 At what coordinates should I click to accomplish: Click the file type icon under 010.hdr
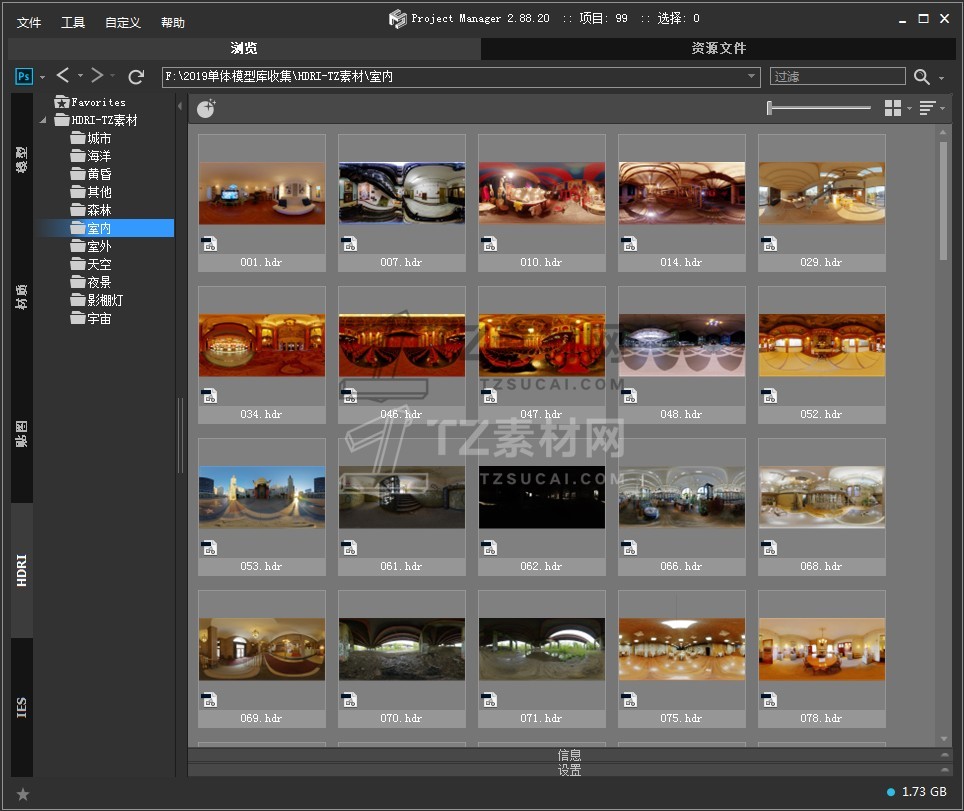click(x=489, y=244)
